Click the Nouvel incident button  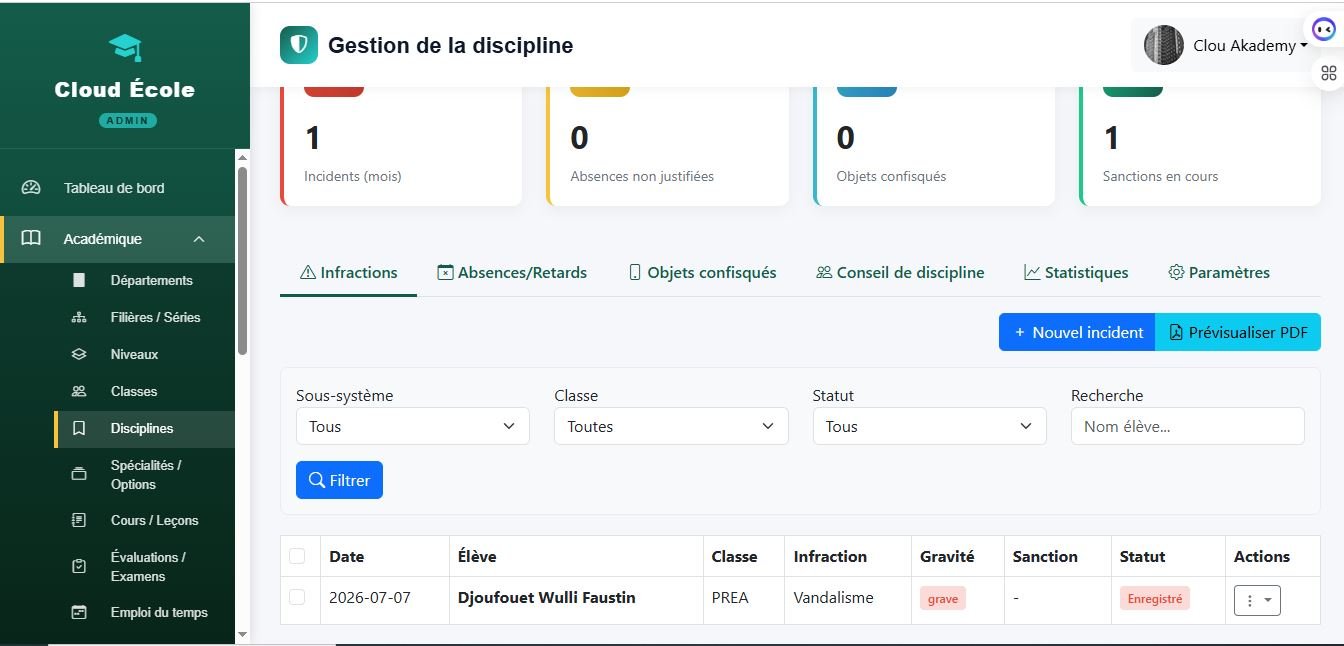[x=1077, y=332]
